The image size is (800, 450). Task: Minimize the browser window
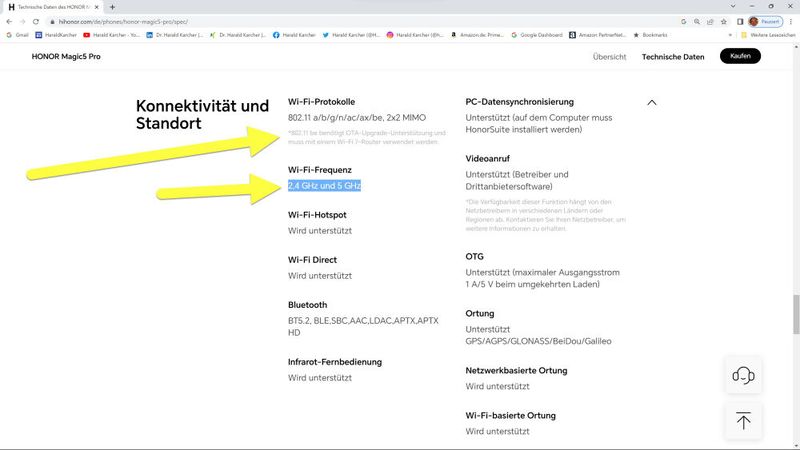pyautogui.click(x=752, y=7)
